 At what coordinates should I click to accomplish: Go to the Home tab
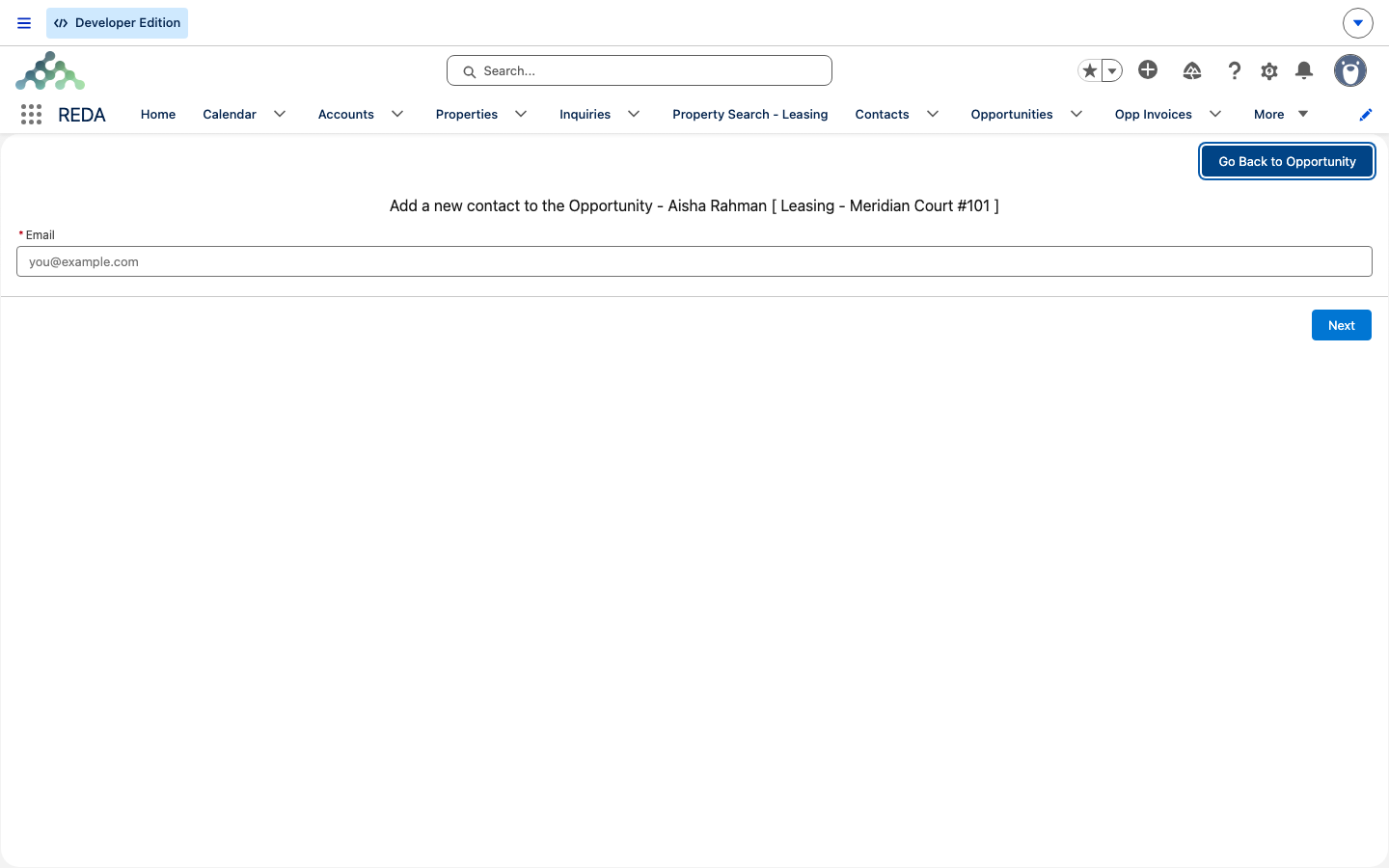point(158,114)
